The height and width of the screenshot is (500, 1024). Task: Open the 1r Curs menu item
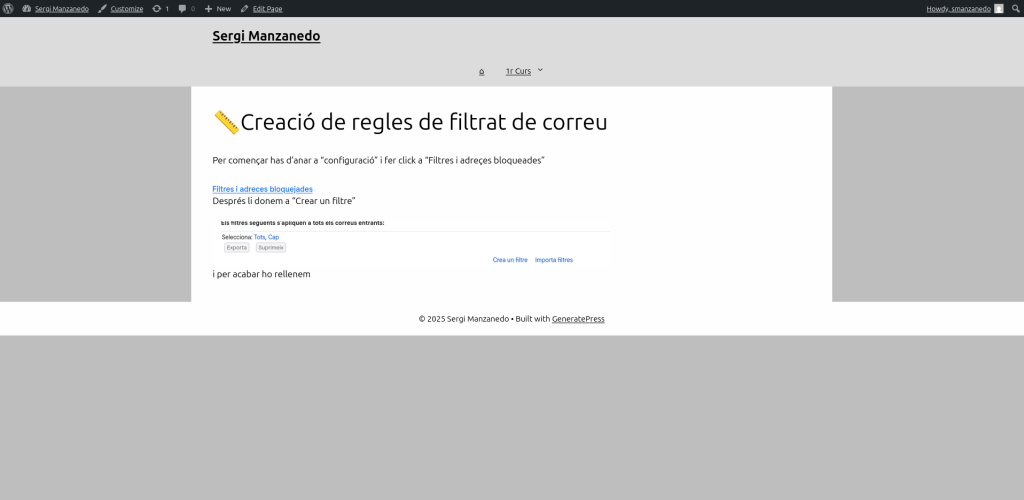(518, 71)
